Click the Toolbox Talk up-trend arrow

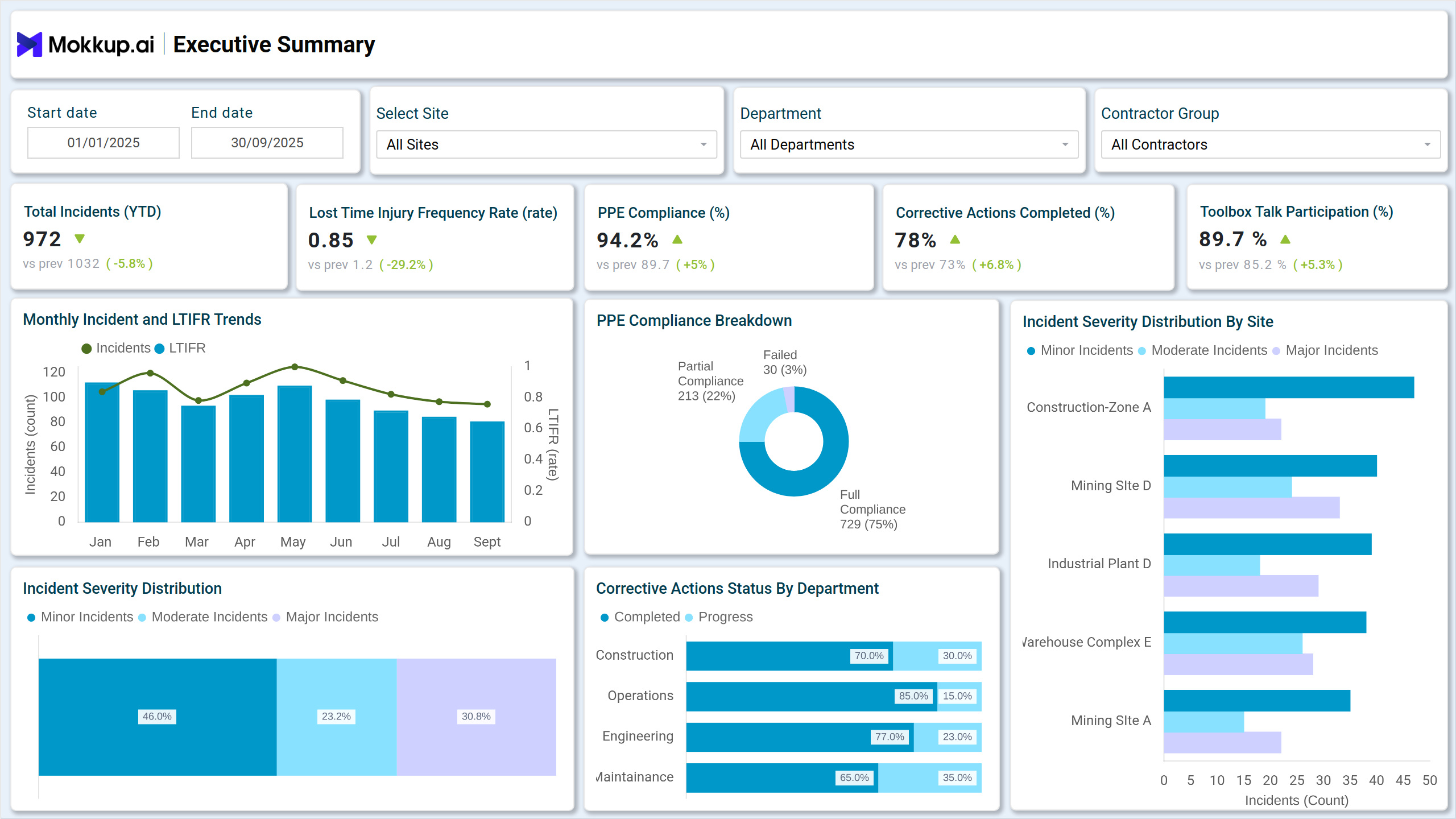coord(1285,239)
